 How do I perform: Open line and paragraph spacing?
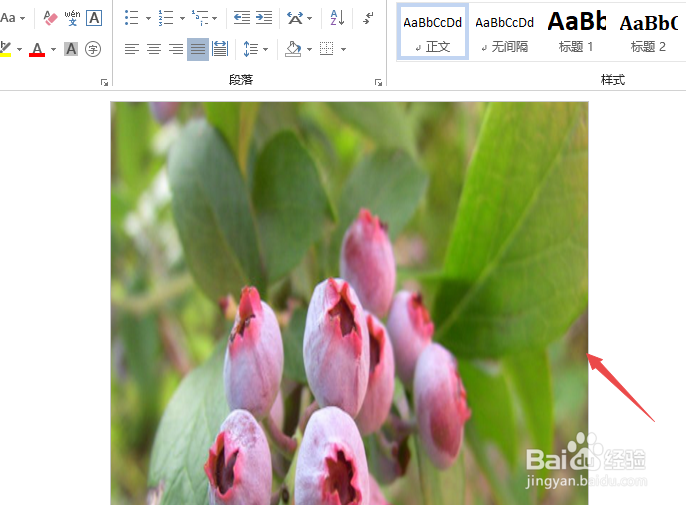tap(256, 49)
